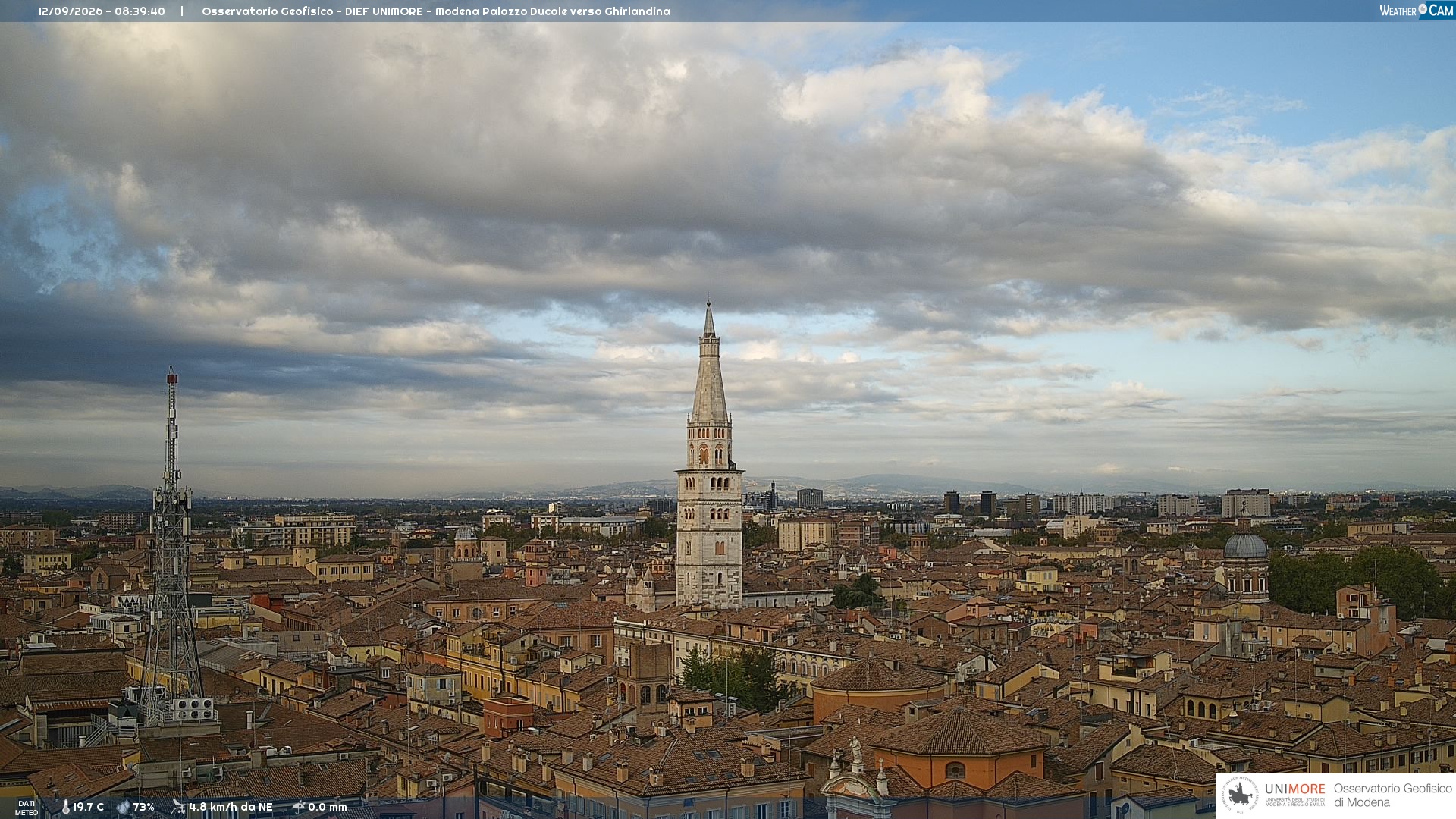Viewport: 1456px width, 819px height.
Task: Click the WeatherCam lens icon
Action: 1423,9
